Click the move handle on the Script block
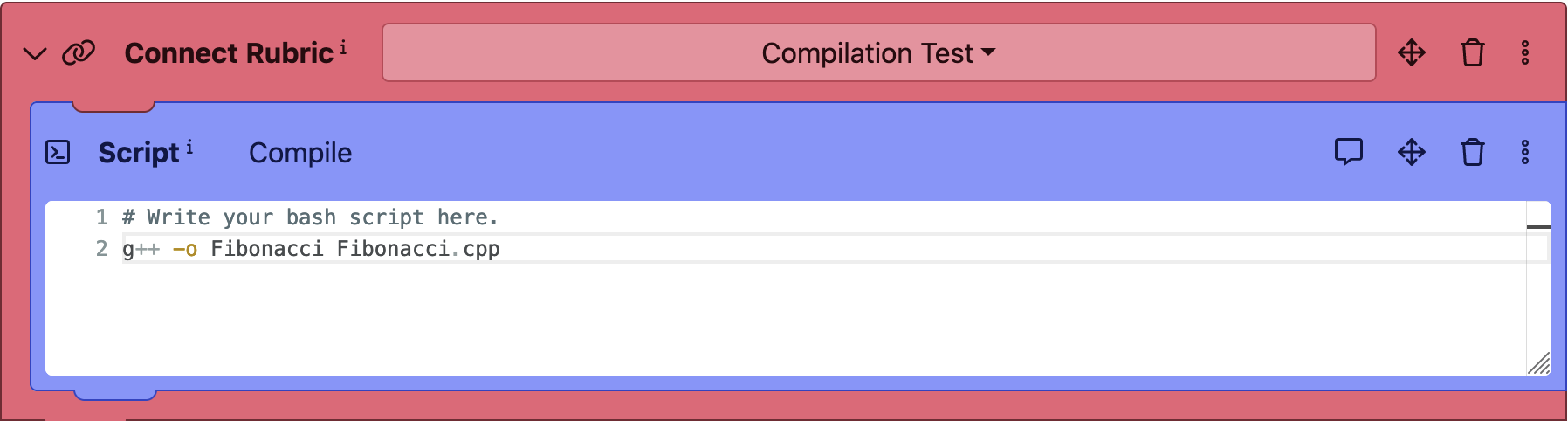 (x=1412, y=153)
